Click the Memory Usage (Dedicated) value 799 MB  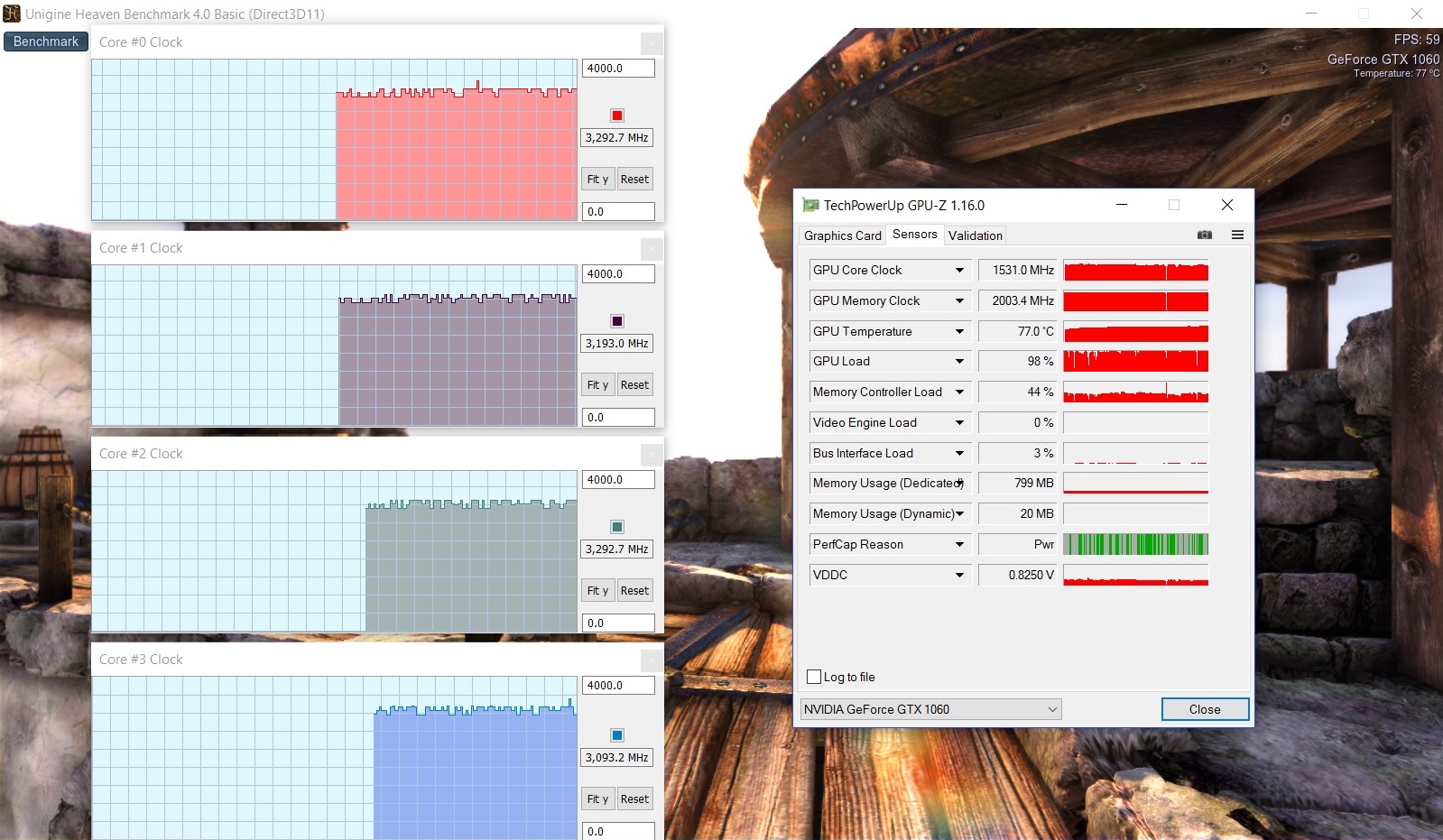point(1018,483)
